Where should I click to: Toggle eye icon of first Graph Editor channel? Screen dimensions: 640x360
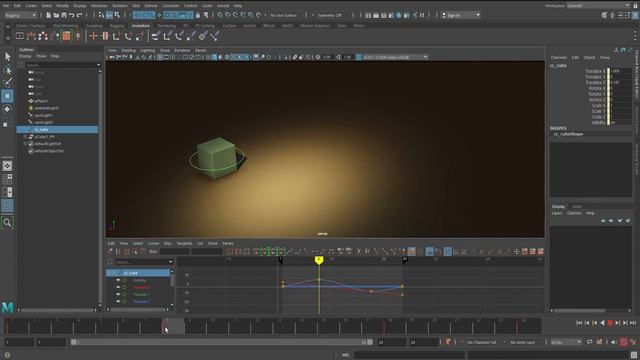(118, 280)
